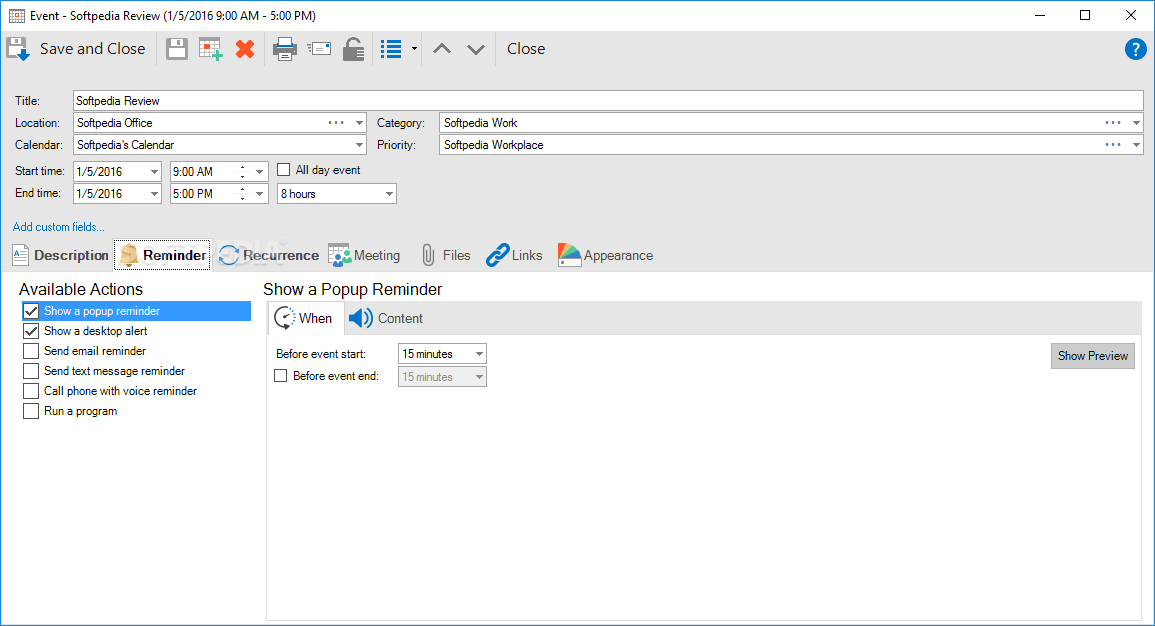Click Softpedia's Calendar field text
1155x626 pixels.
click(x=125, y=145)
